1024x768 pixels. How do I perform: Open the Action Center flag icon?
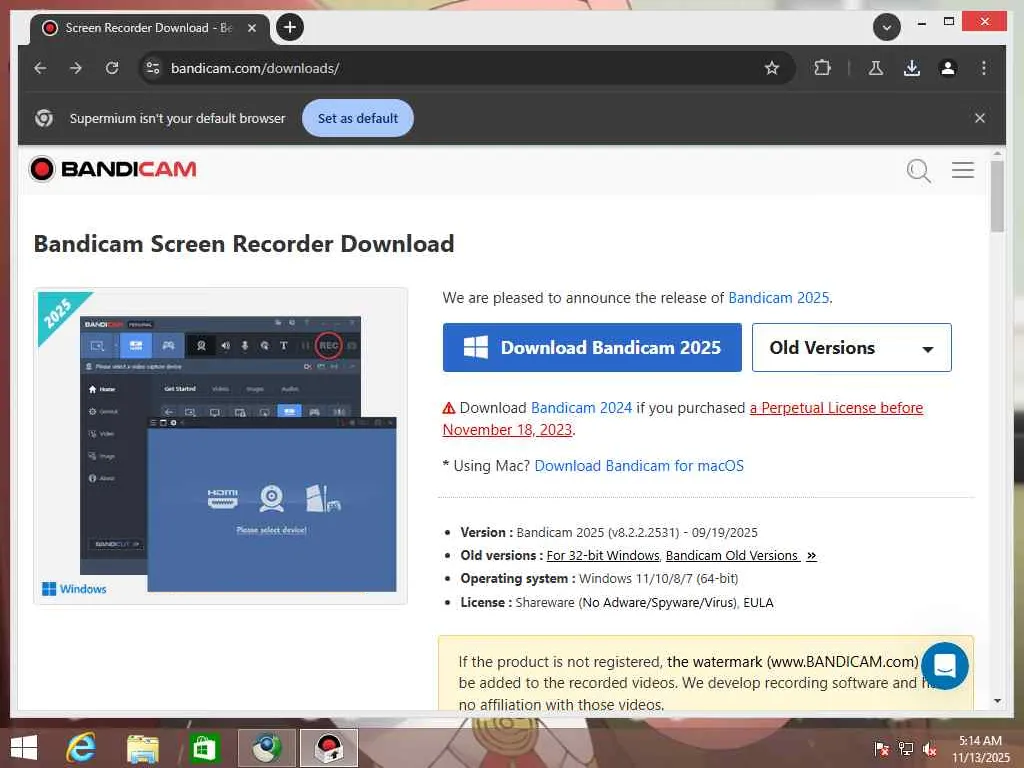coord(881,748)
